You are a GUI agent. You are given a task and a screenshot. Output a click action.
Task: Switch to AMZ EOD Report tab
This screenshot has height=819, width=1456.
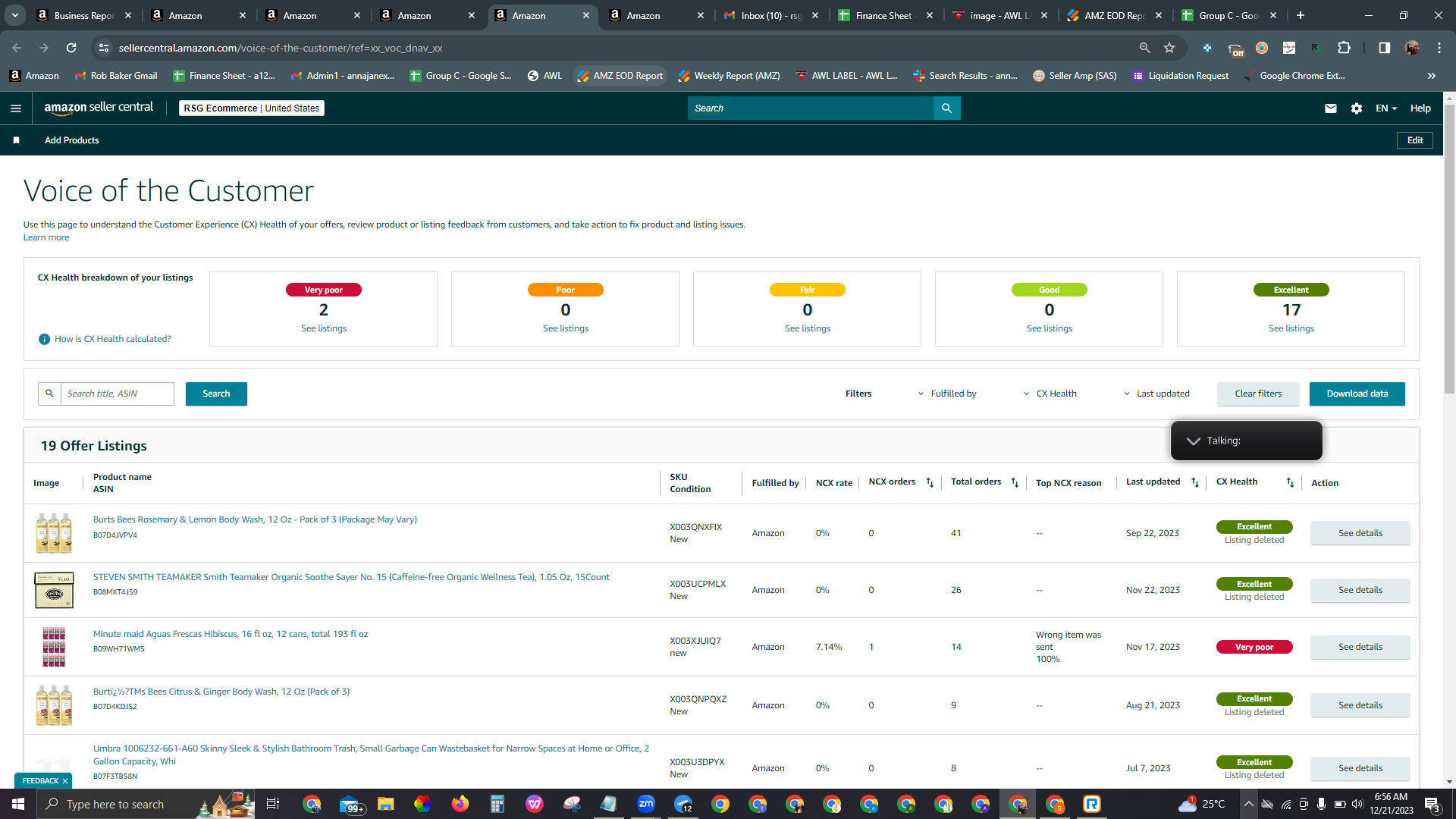click(x=1114, y=15)
